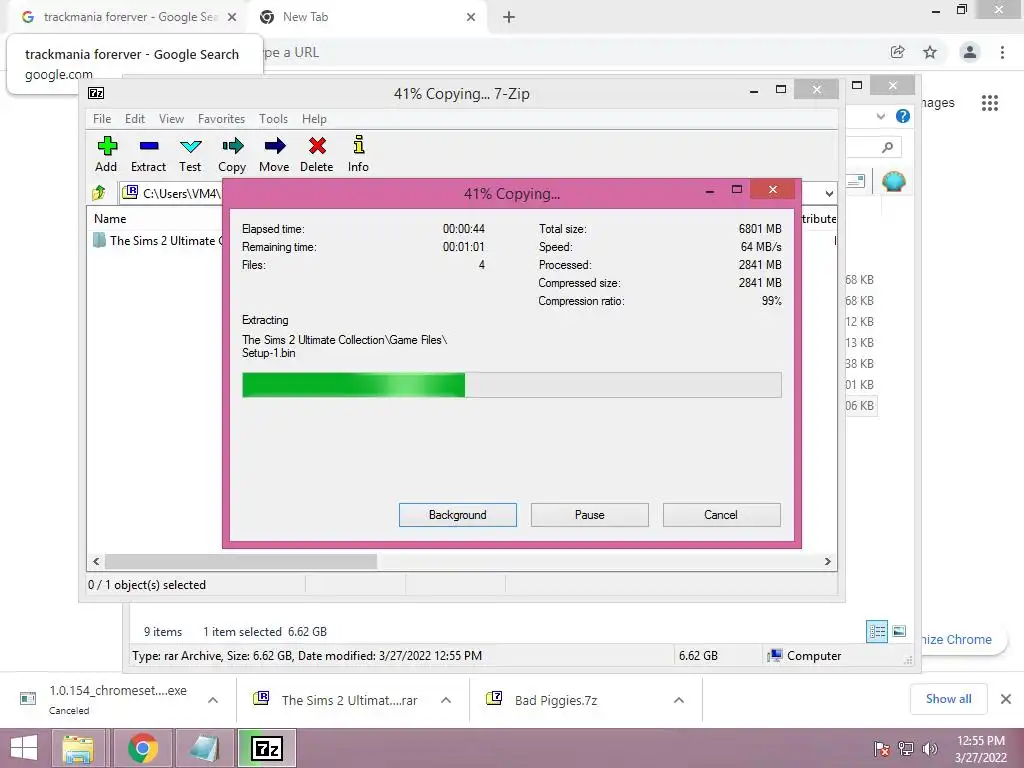Open File Explorer from the taskbar
Screen dimensions: 1024x768
coord(78,748)
